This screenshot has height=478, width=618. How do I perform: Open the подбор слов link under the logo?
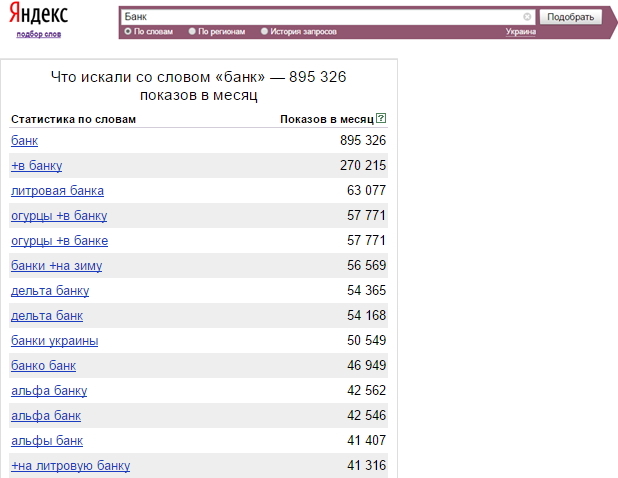(39, 34)
